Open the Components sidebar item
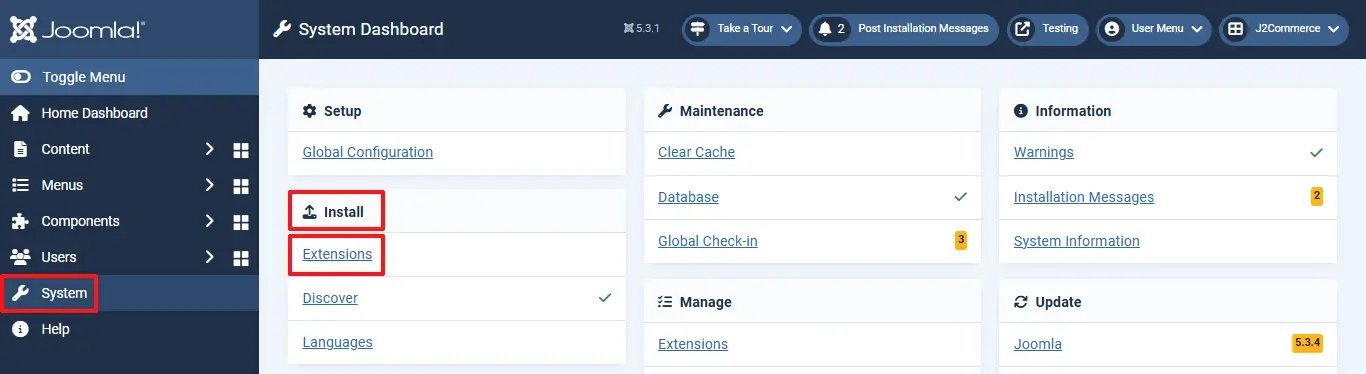 click(80, 221)
